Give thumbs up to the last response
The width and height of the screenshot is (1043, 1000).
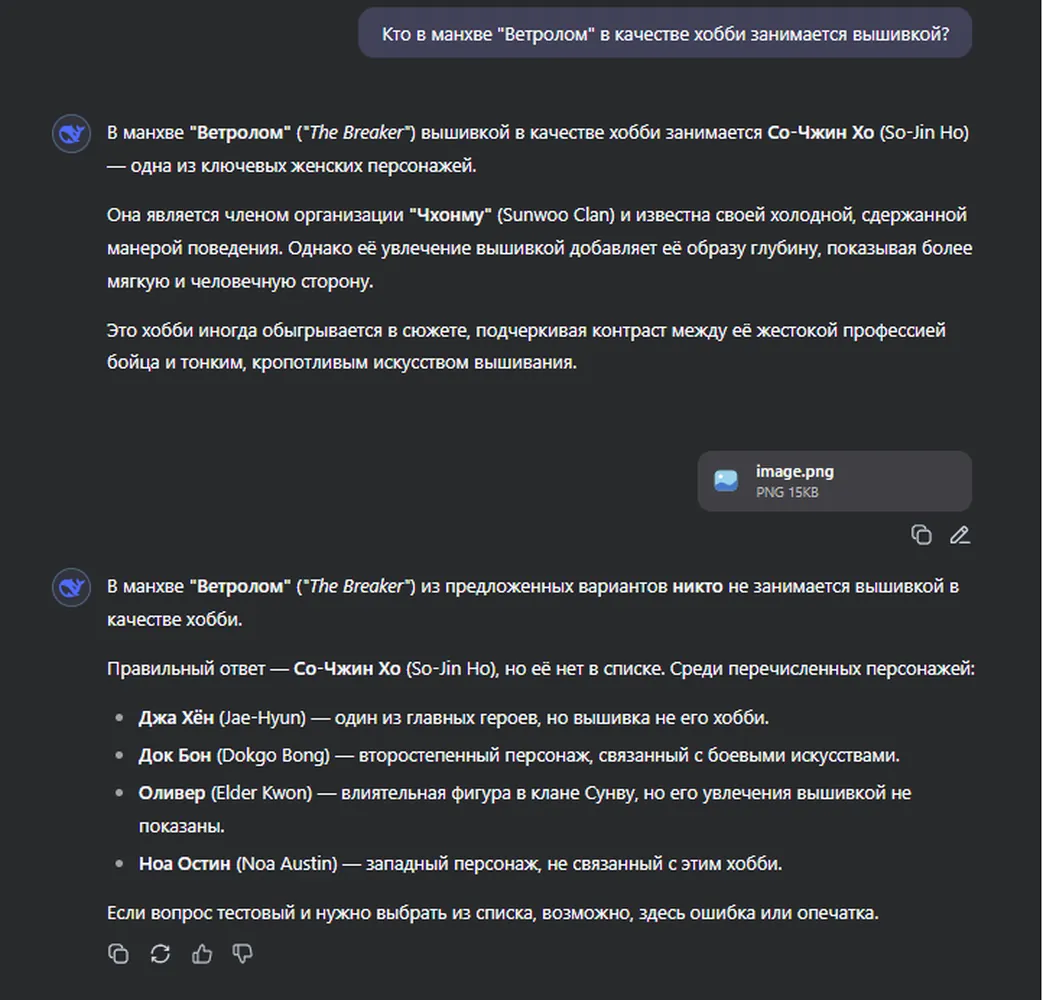tap(202, 953)
